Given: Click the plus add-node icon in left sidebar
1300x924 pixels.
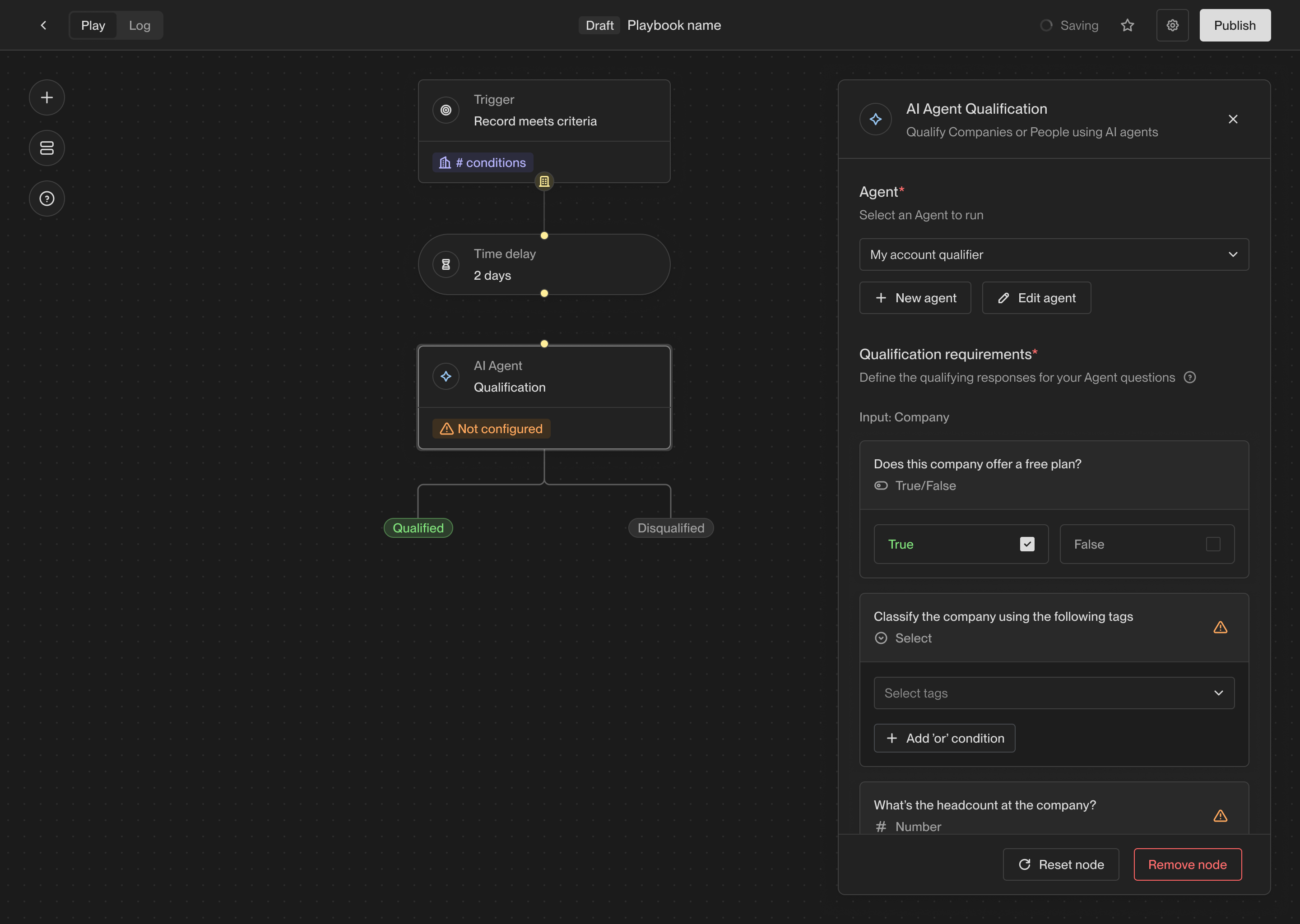Looking at the screenshot, I should (46, 98).
